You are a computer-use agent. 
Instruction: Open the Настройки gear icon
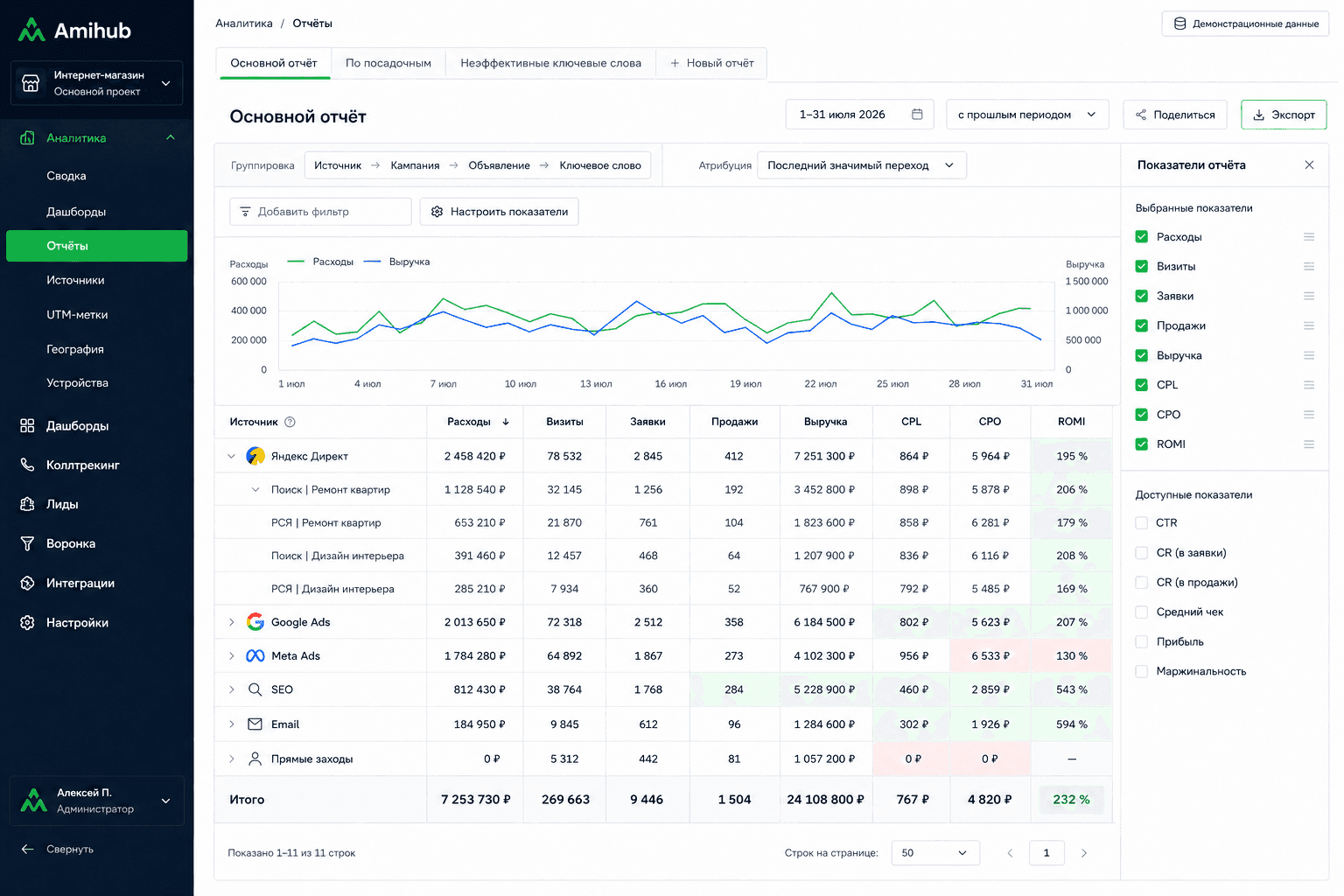27,622
